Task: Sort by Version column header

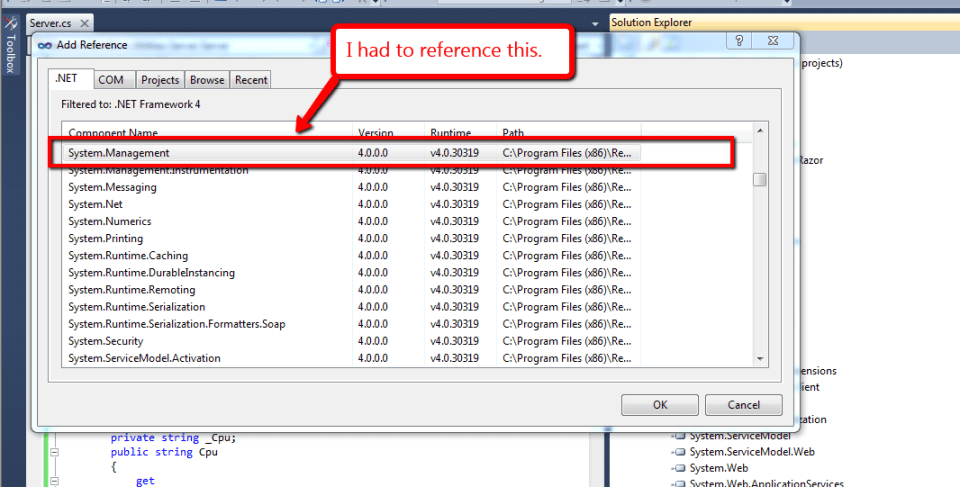Action: pyautogui.click(x=388, y=133)
